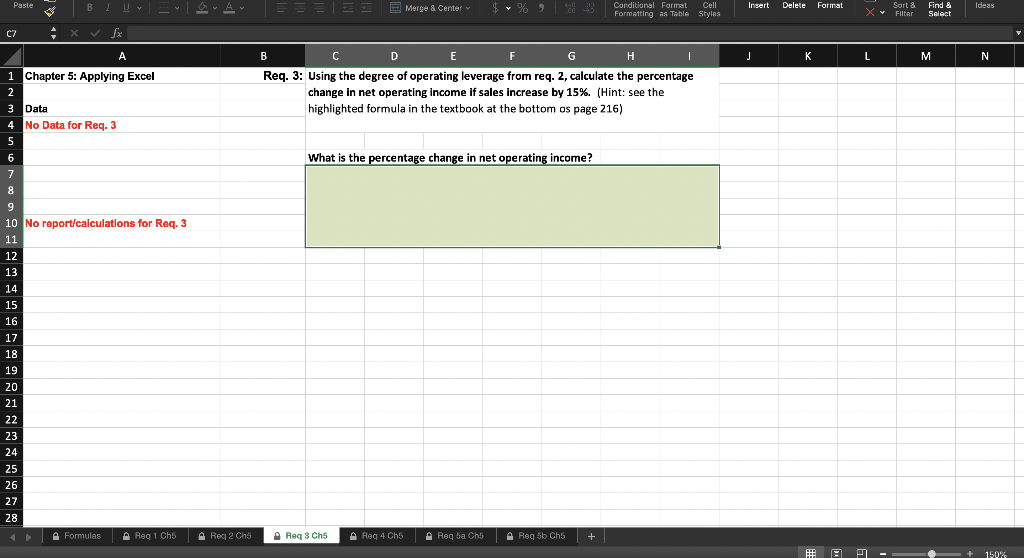Open Sort & Filter

904,9
